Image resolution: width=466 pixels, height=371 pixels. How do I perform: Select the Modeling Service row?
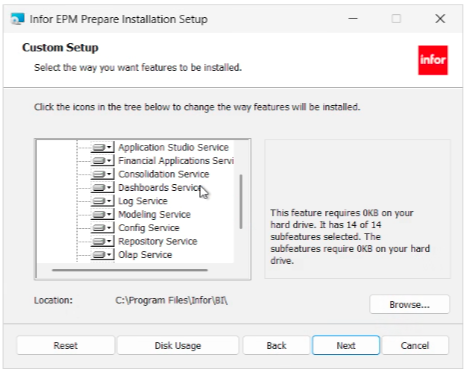point(154,214)
